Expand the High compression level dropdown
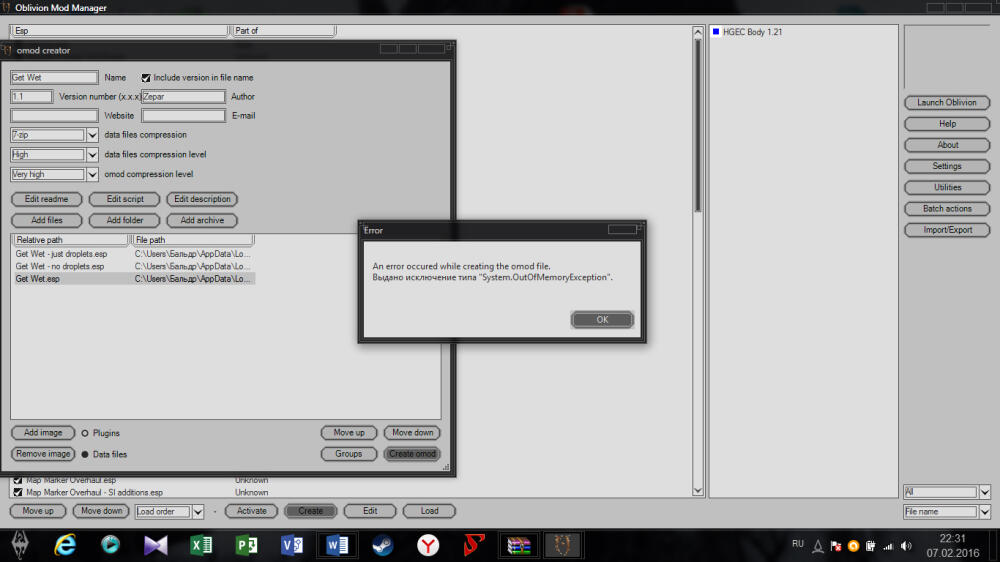Image resolution: width=1000 pixels, height=562 pixels. point(92,155)
